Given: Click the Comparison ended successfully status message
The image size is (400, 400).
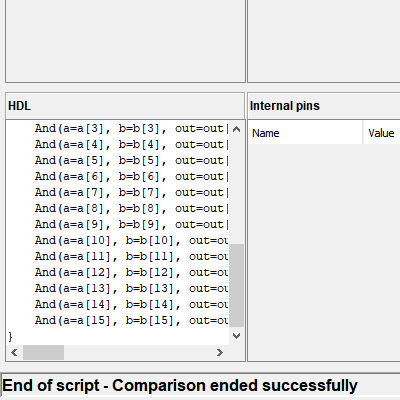Looking at the screenshot, I should (x=235, y=386).
